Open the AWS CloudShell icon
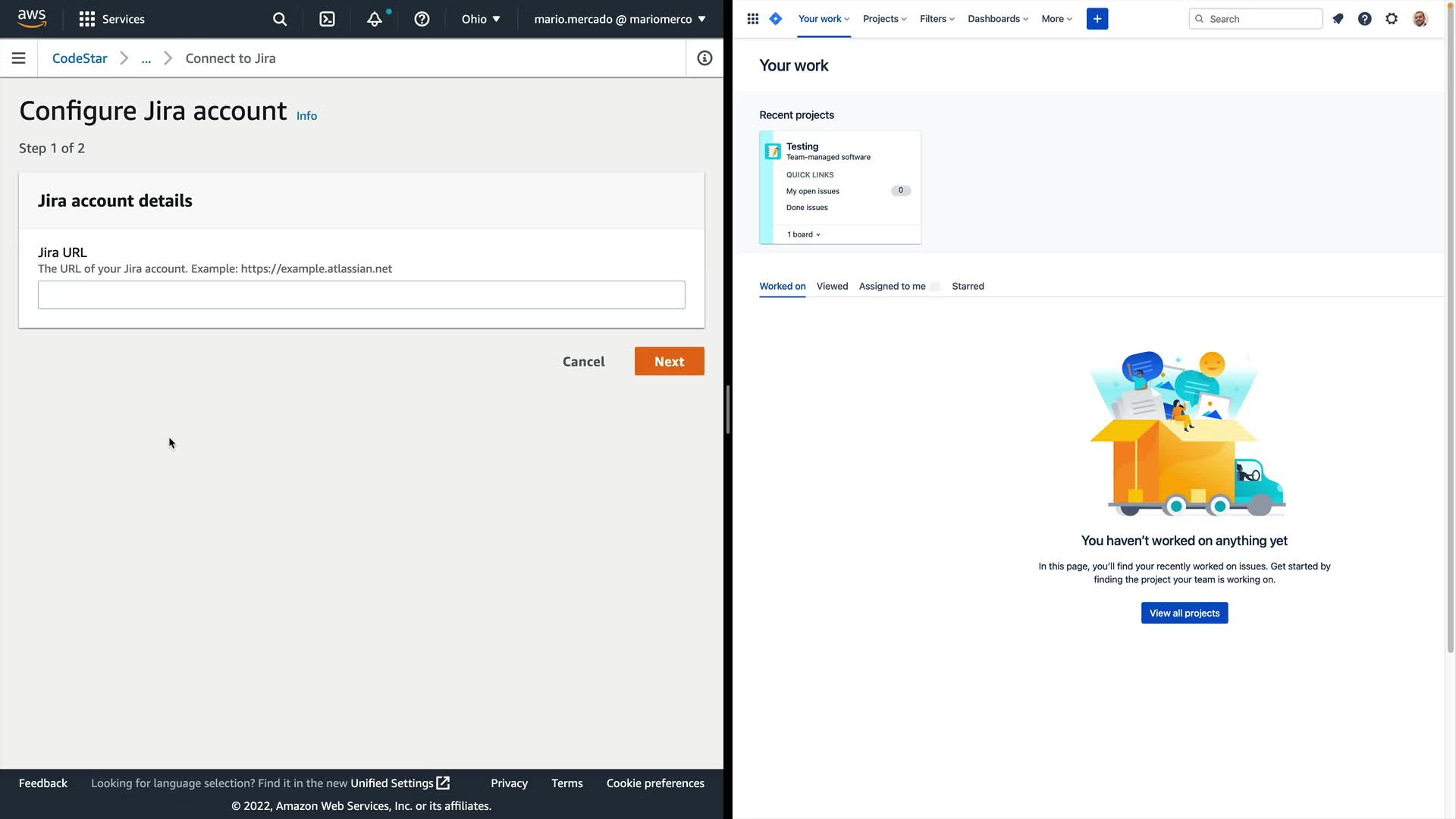1456x819 pixels. click(327, 19)
